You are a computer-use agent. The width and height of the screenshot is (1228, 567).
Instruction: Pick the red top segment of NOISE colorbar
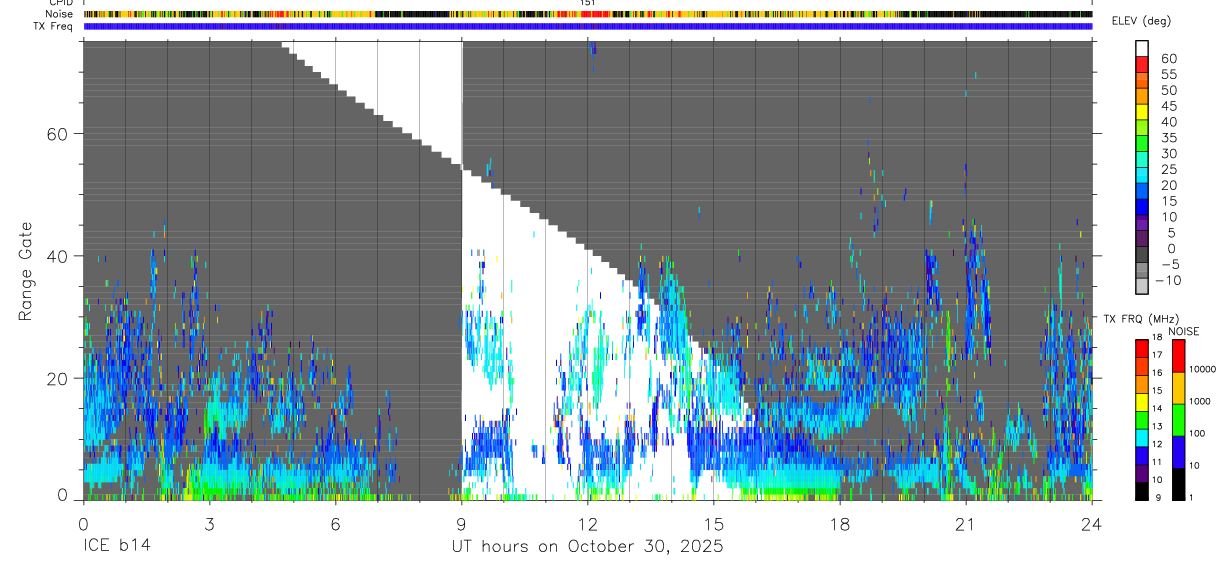click(1178, 356)
